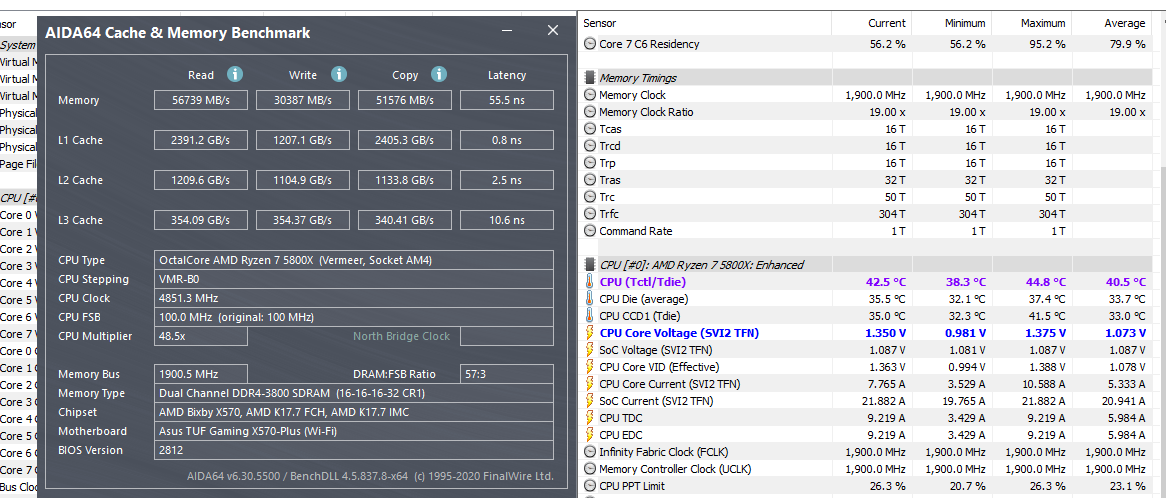Click the Tras row icon
Screen dimensions: 1166x498
coord(590,180)
